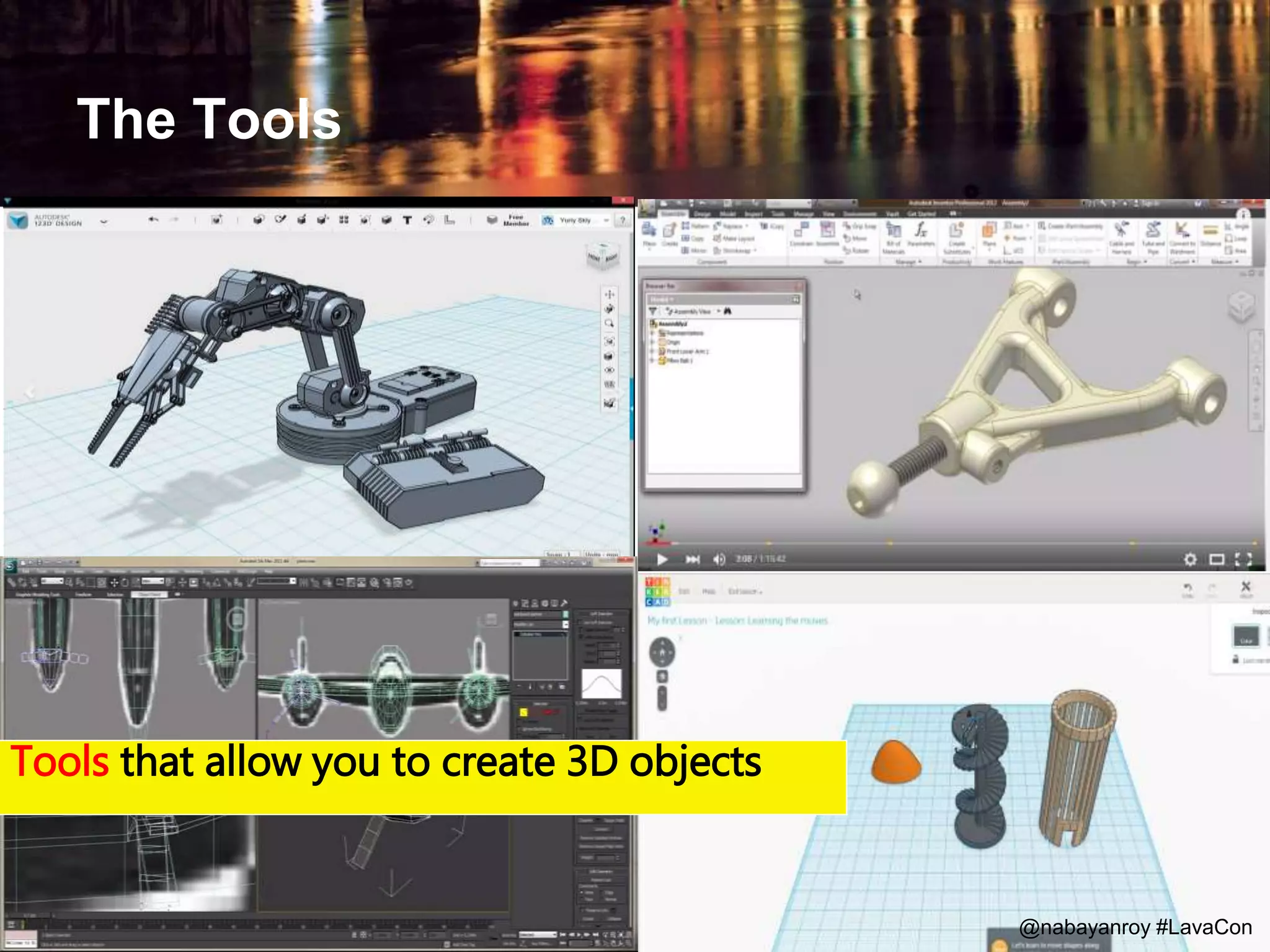The image size is (1270, 952).
Task: Open the Model ribbon tab in Inventor
Action: 727,213
